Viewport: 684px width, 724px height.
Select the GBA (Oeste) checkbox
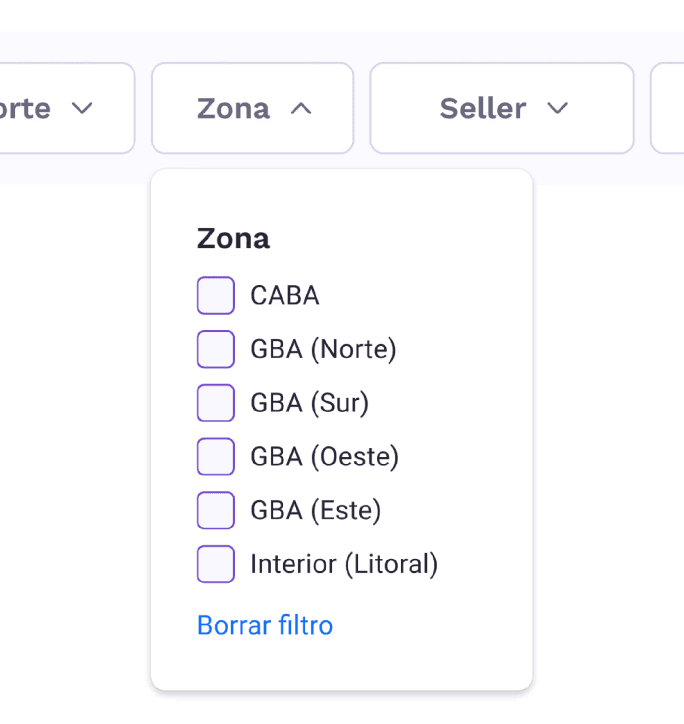[x=216, y=457]
